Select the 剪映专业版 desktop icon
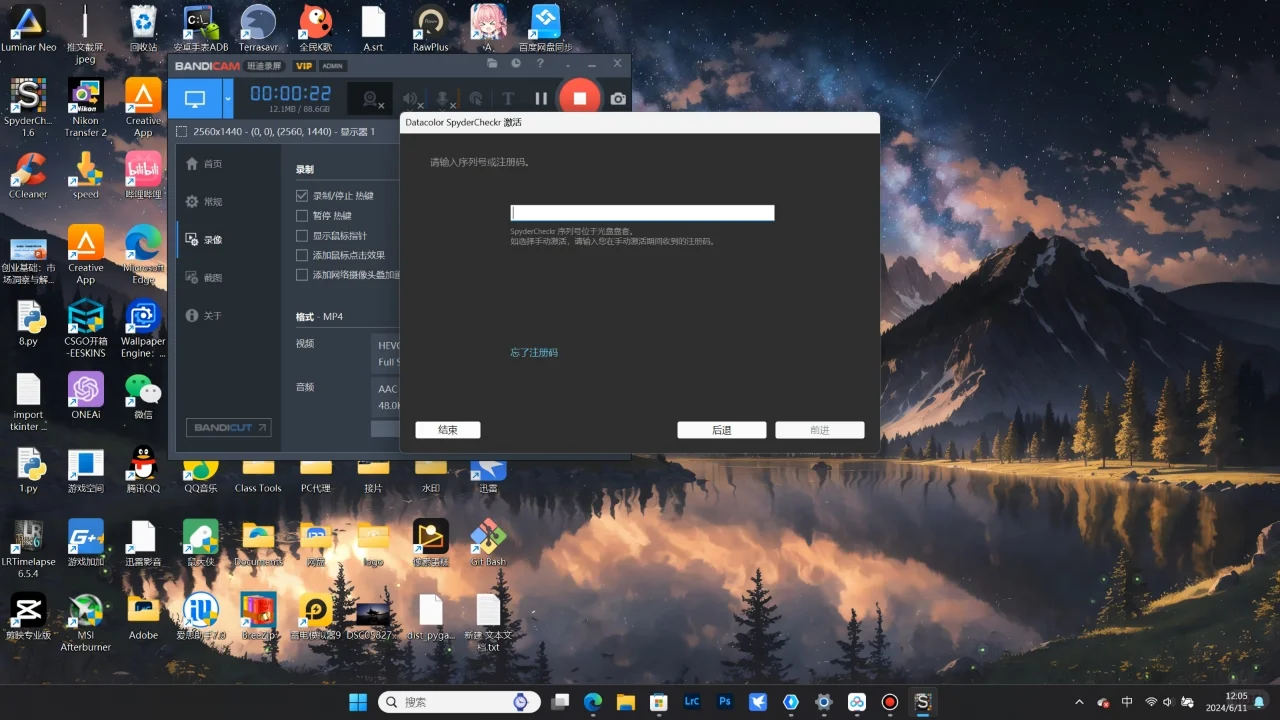 28,616
